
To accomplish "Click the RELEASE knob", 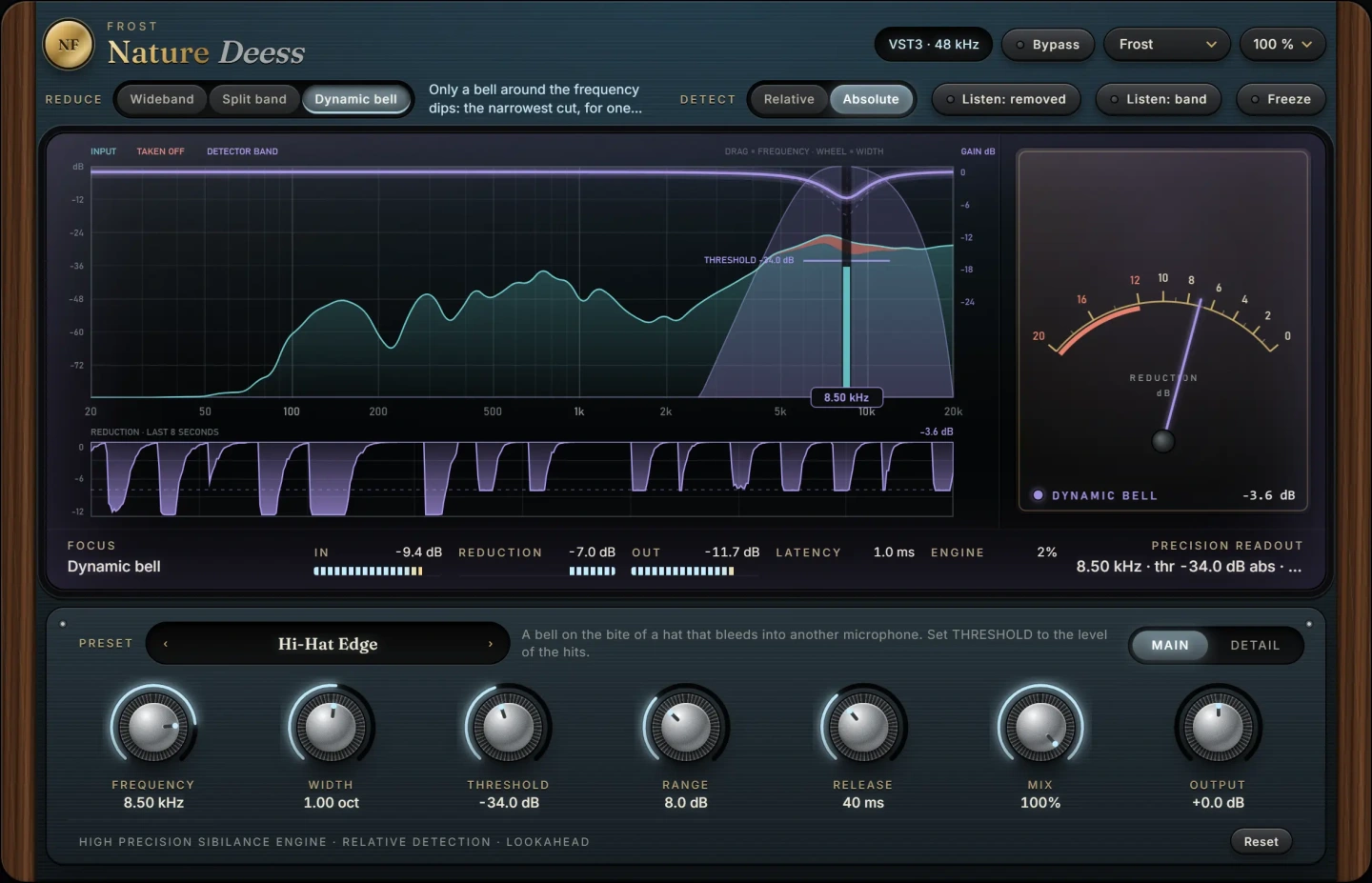I will [862, 728].
